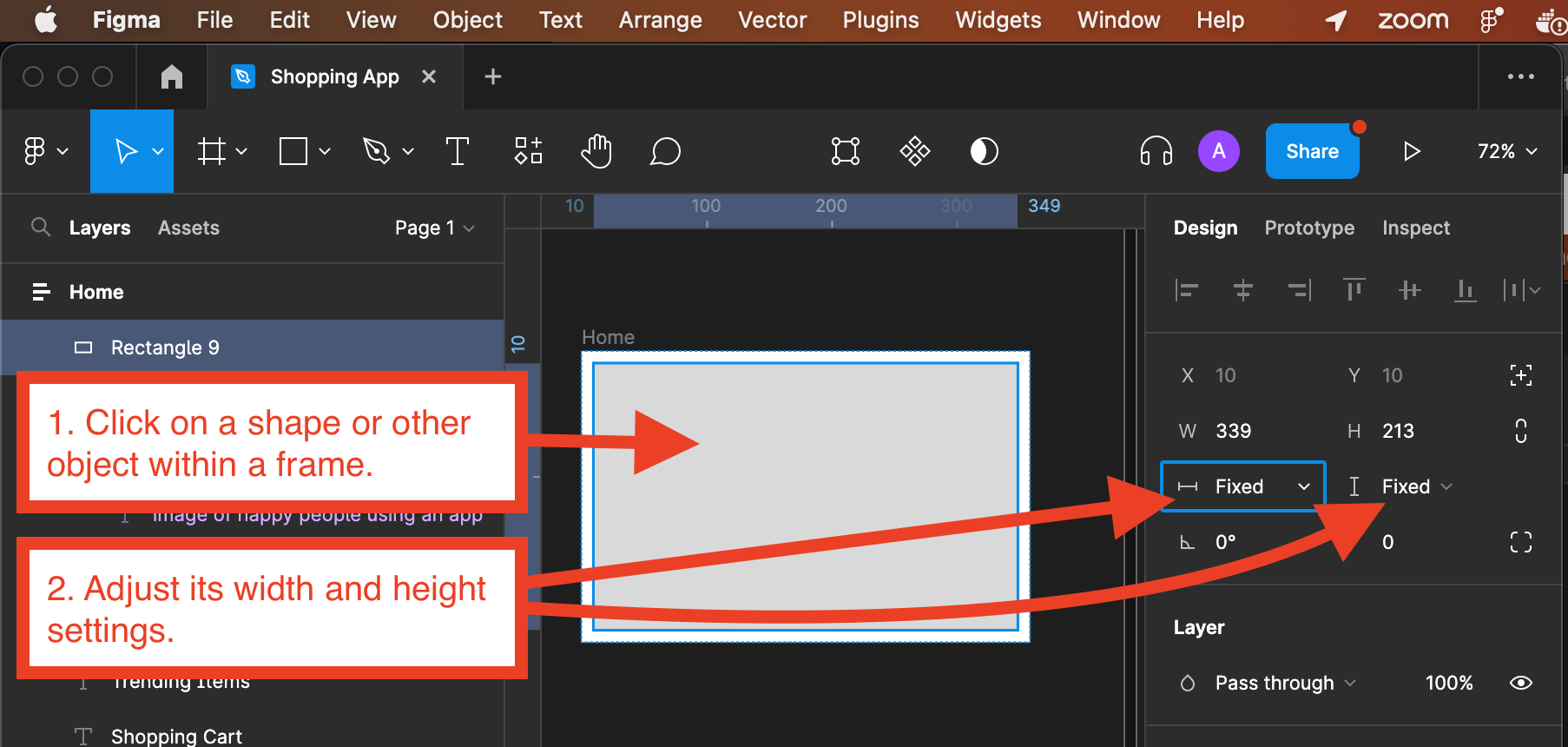Screen dimensions: 1568x747
Task: Select the Home frame layer
Action: click(253, 292)
